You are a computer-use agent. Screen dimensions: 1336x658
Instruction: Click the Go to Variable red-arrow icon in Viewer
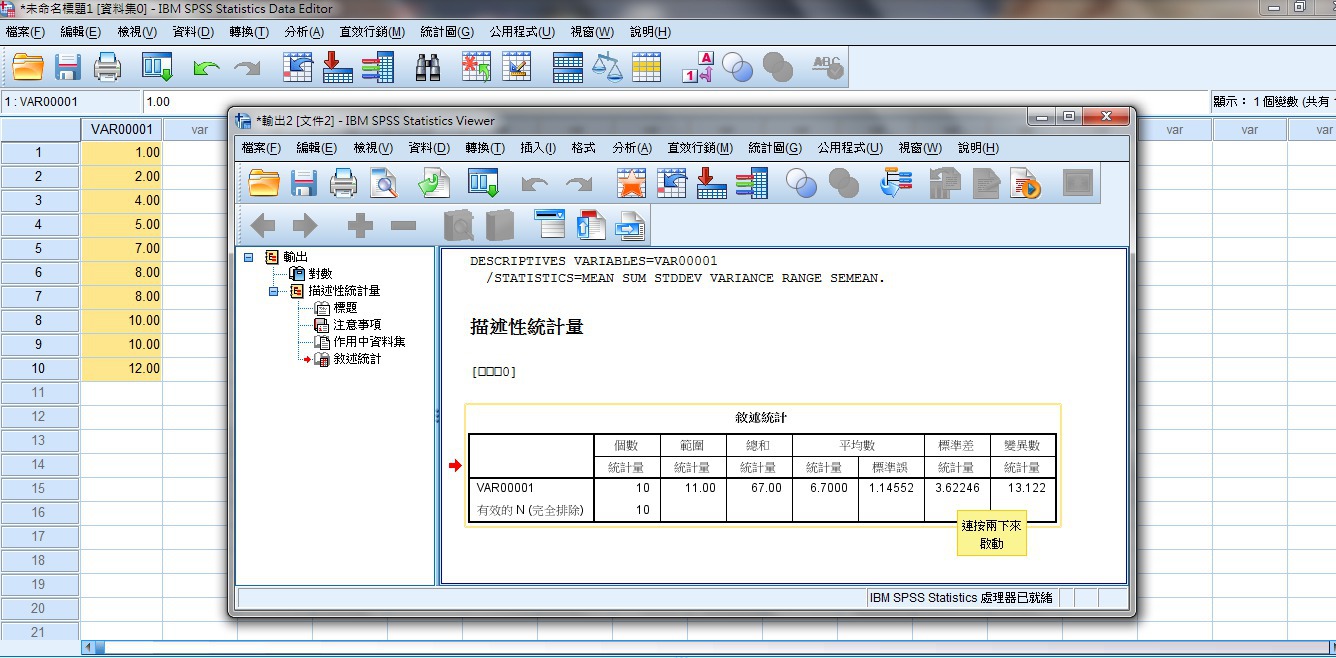[x=711, y=183]
